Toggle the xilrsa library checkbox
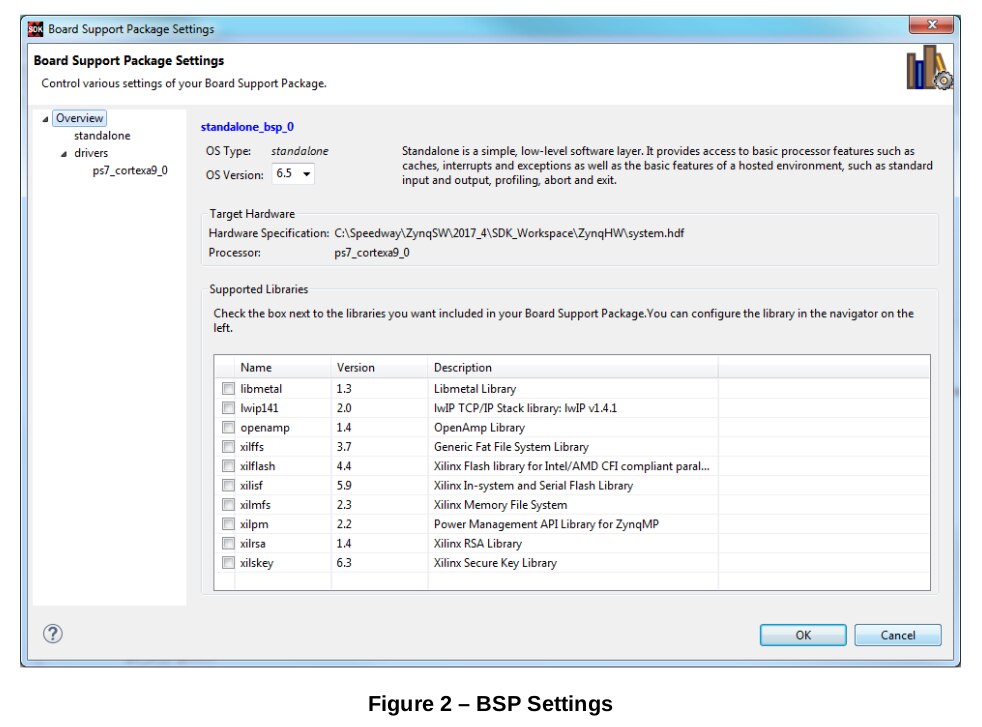This screenshot has height=727, width=982. pos(228,544)
